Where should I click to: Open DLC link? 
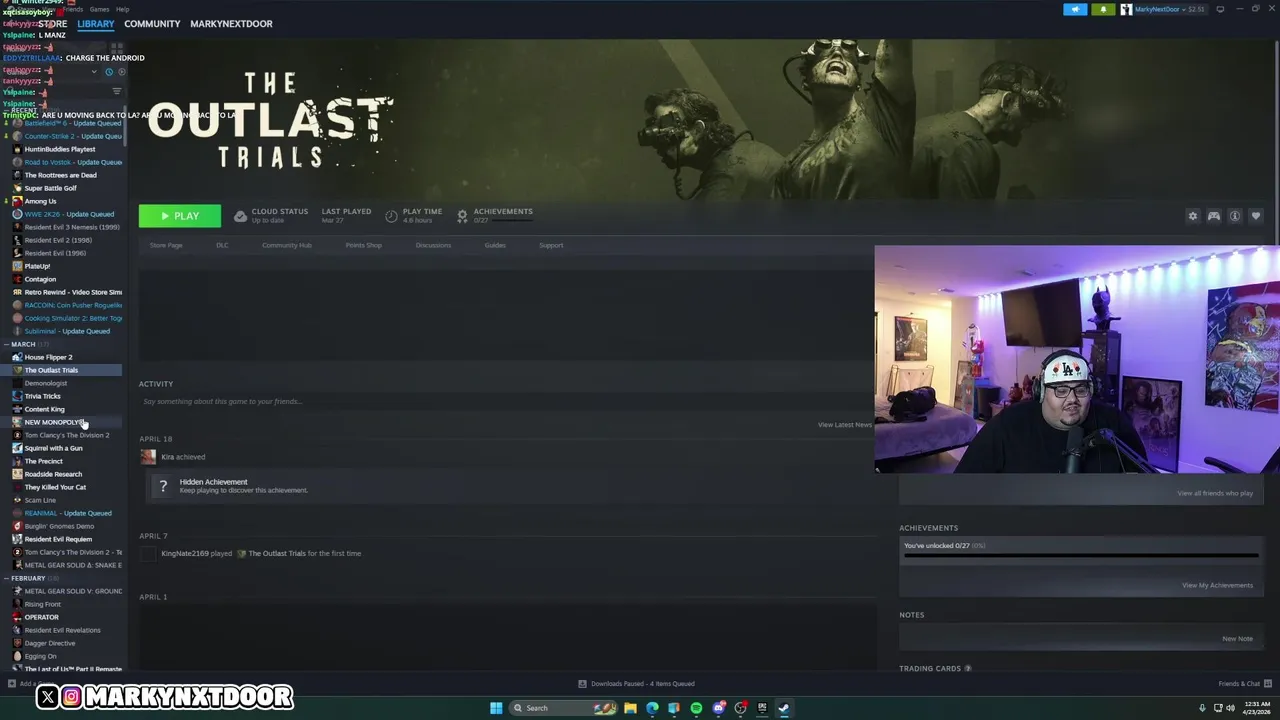(x=222, y=245)
